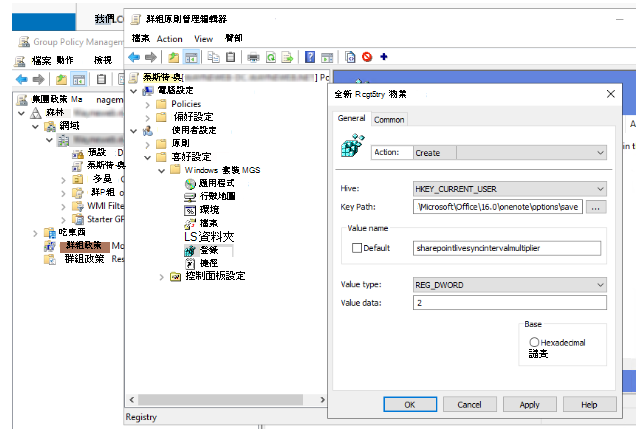Expand the 吃東西 node in Group Policy Management
Screen dimensions: 641x433
[x=36, y=233]
